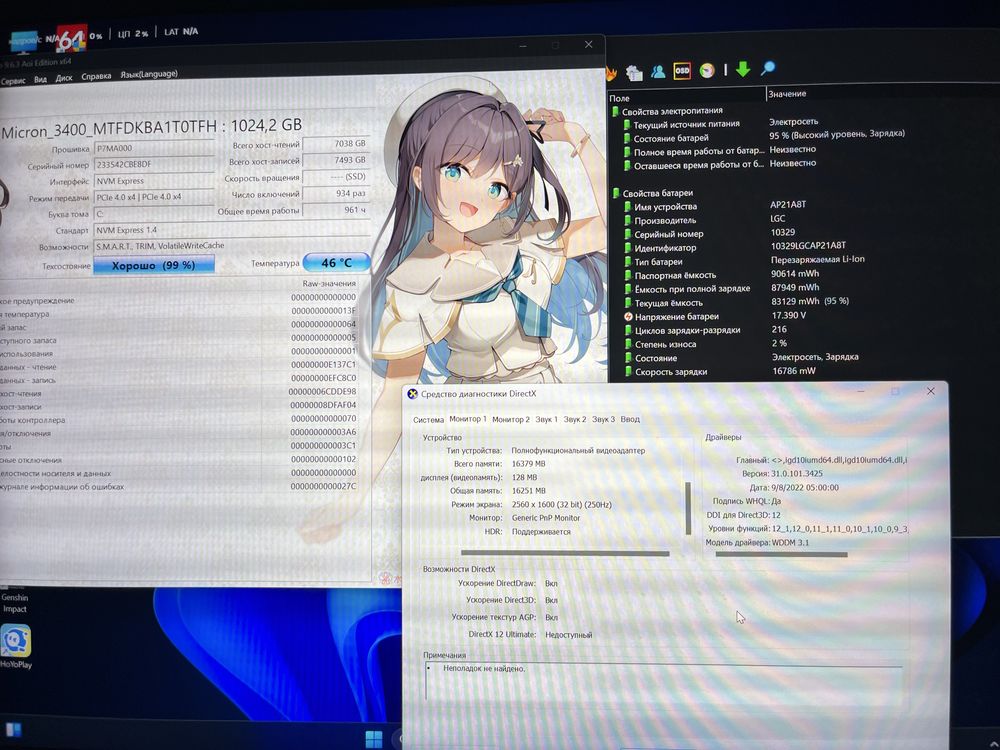Click the Режим передачи PCIe 4.0 x4 field
Screen dimensions: 1000x750
154,197
